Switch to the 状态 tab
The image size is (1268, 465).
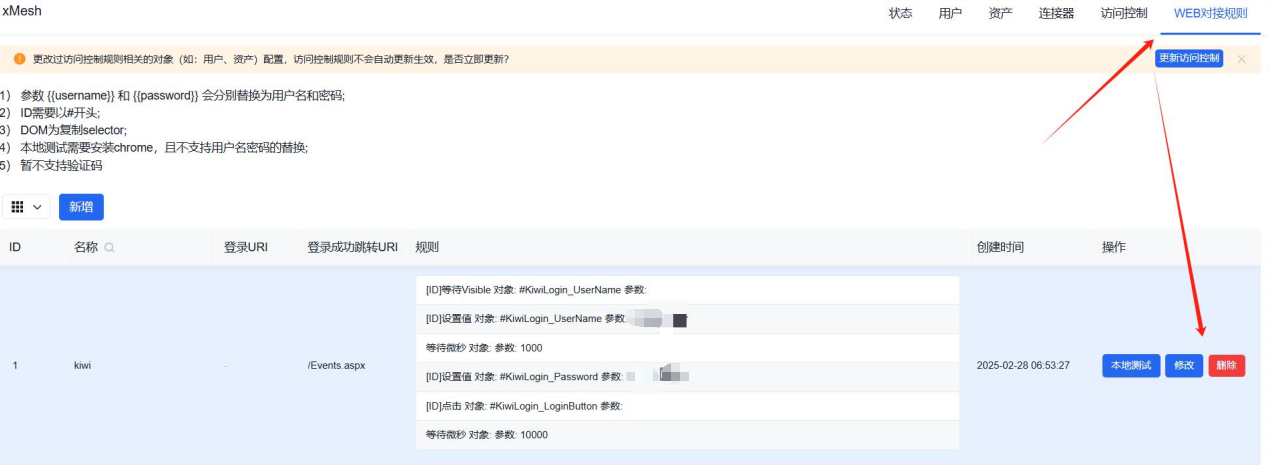click(x=900, y=14)
